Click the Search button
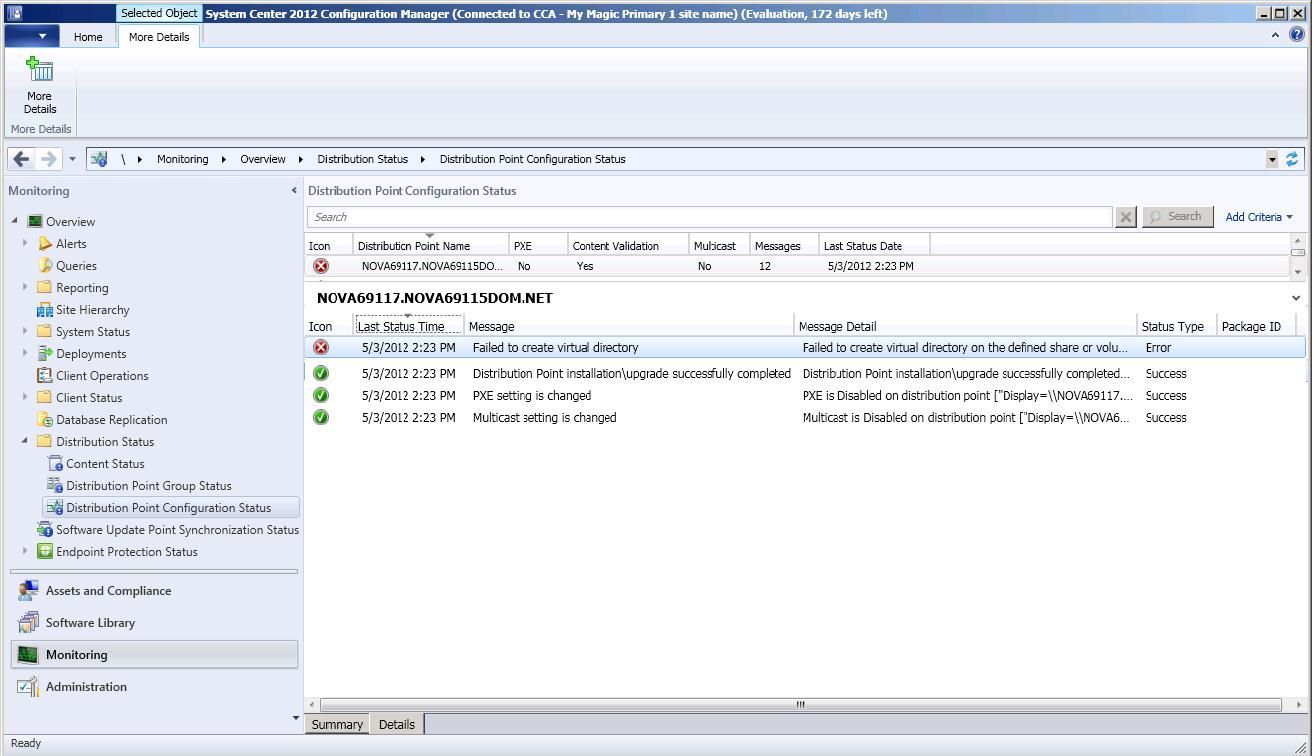 point(1177,216)
